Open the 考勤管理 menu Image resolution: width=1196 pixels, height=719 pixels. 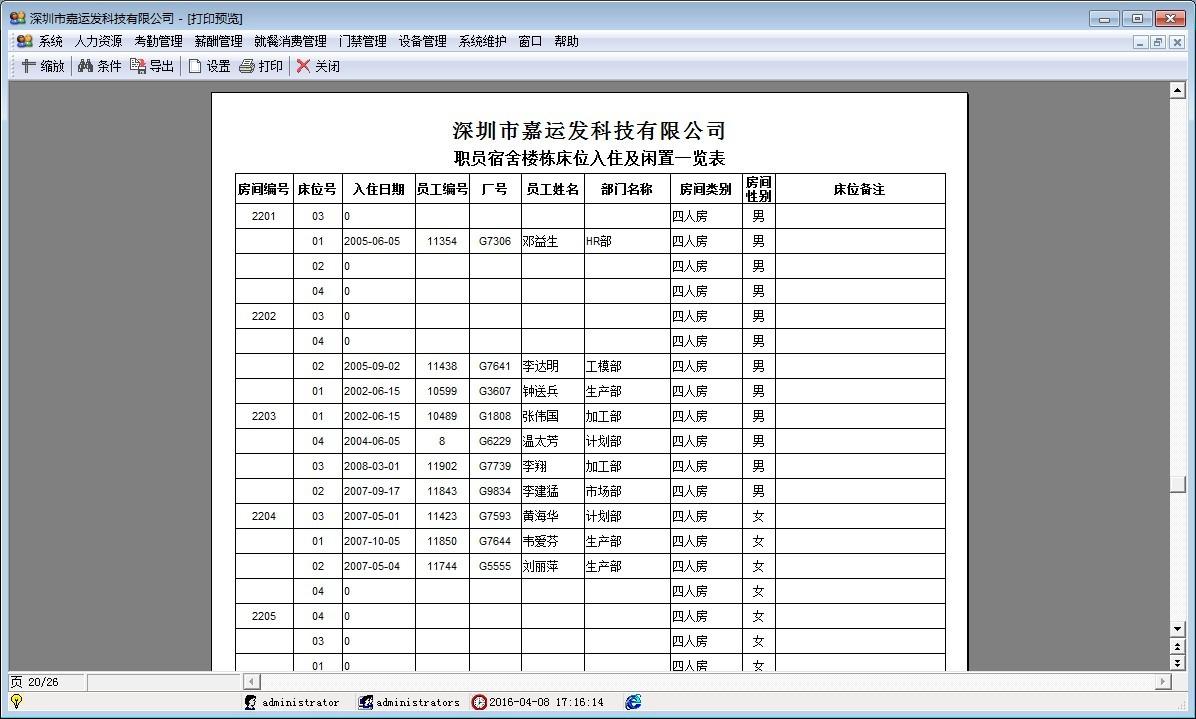click(159, 41)
